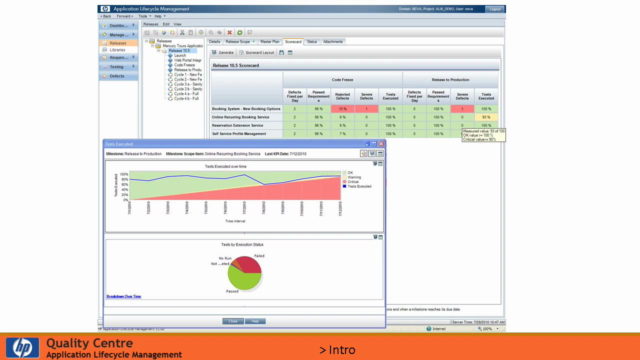Click the red X delete icon

(x=229, y=33)
